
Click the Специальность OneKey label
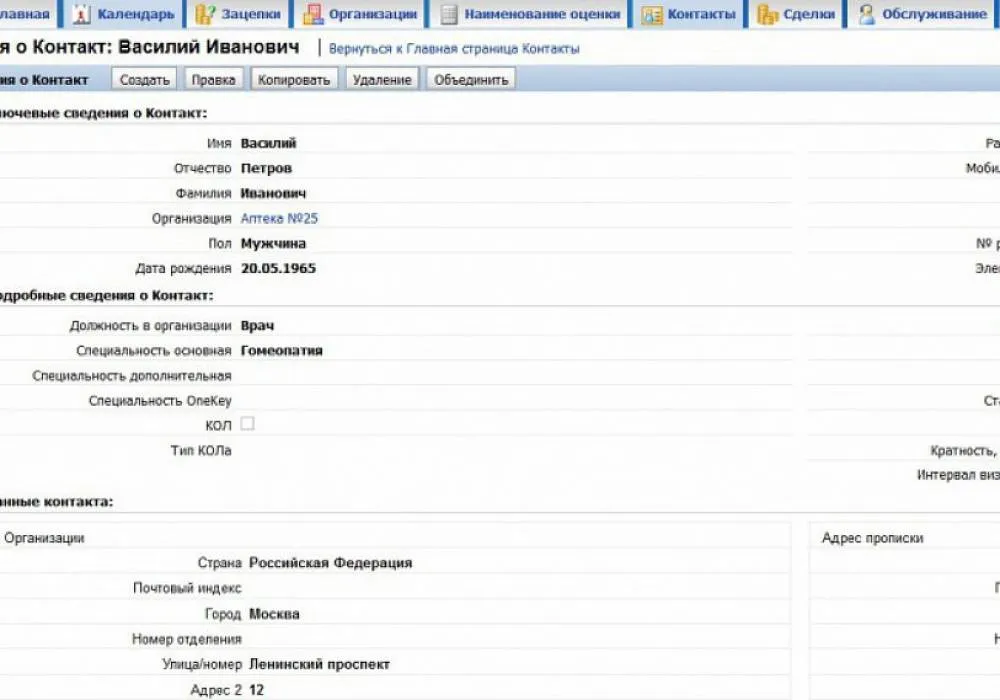(160, 401)
